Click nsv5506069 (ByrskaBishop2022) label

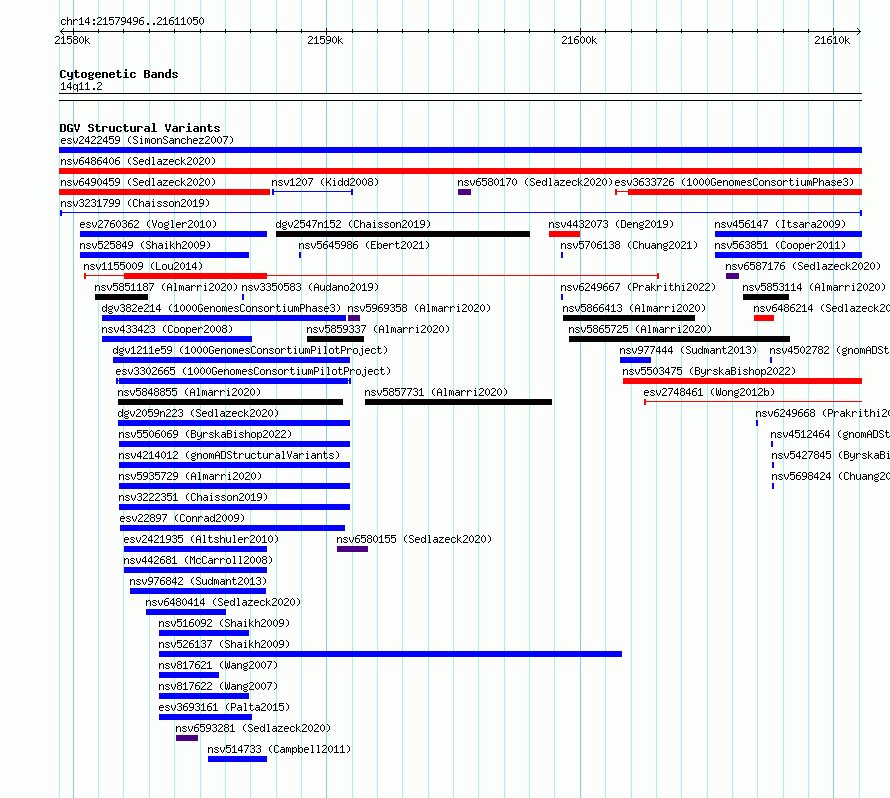pos(205,434)
